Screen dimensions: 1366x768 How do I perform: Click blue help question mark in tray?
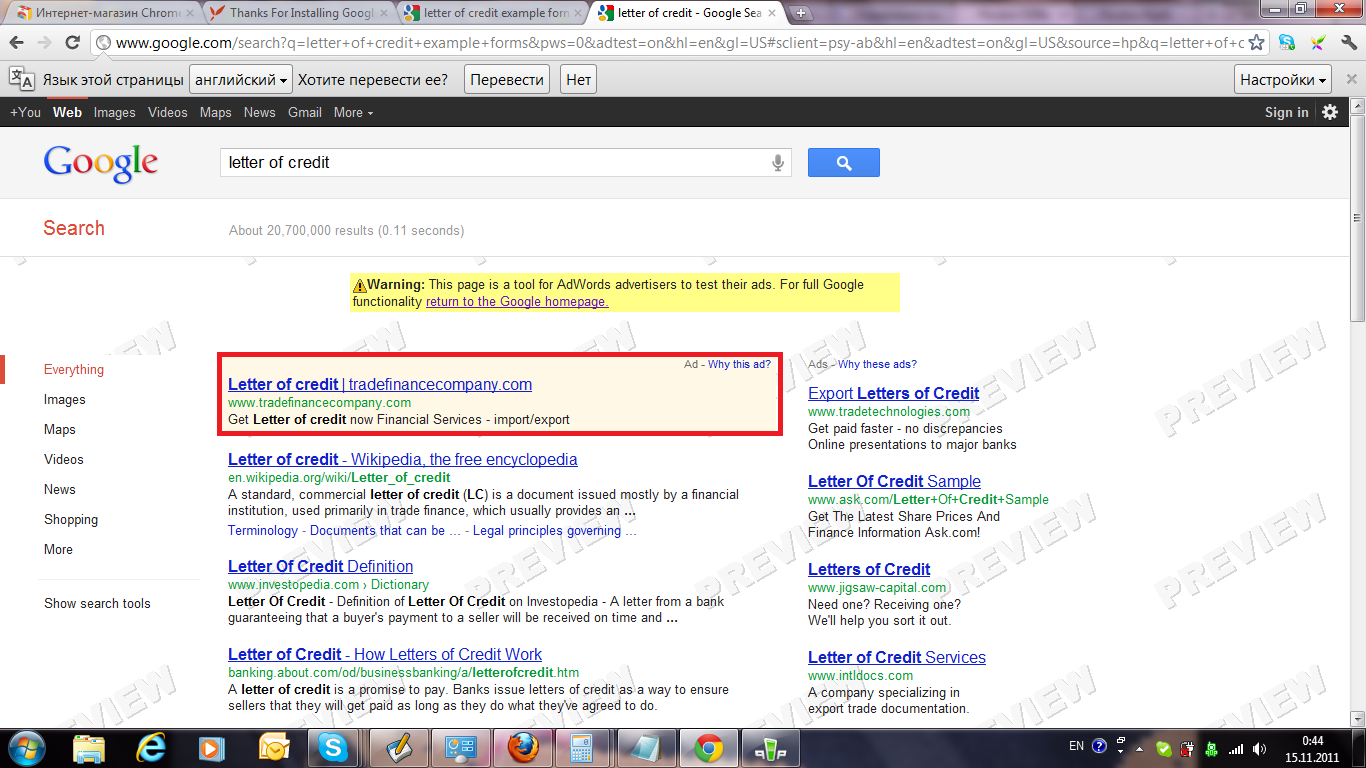[1099, 746]
